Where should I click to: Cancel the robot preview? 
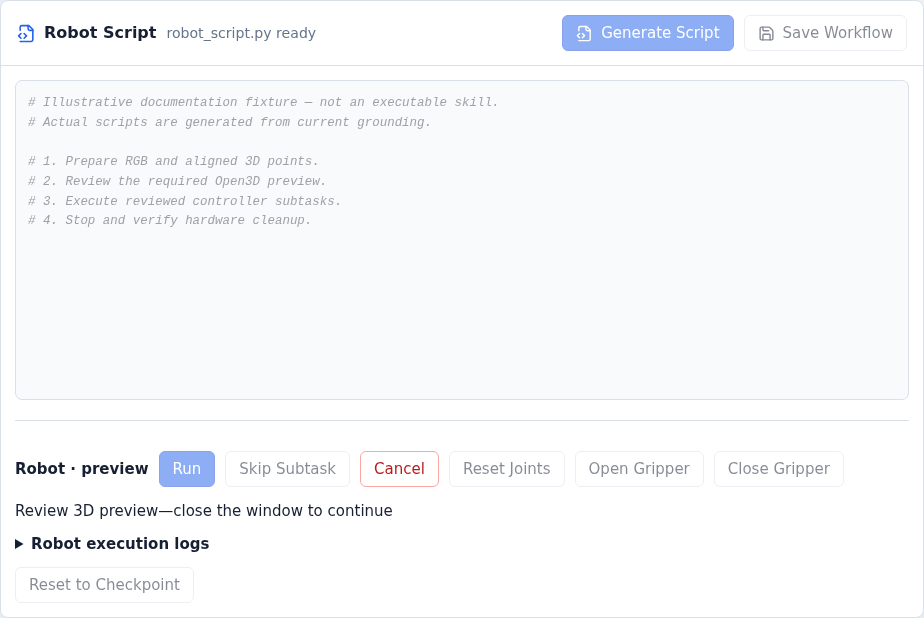tap(400, 469)
